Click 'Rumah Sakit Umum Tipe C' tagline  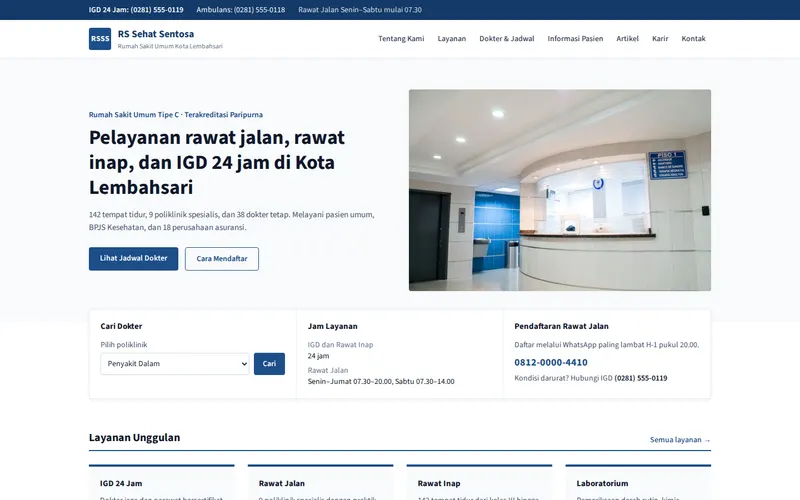tap(176, 115)
